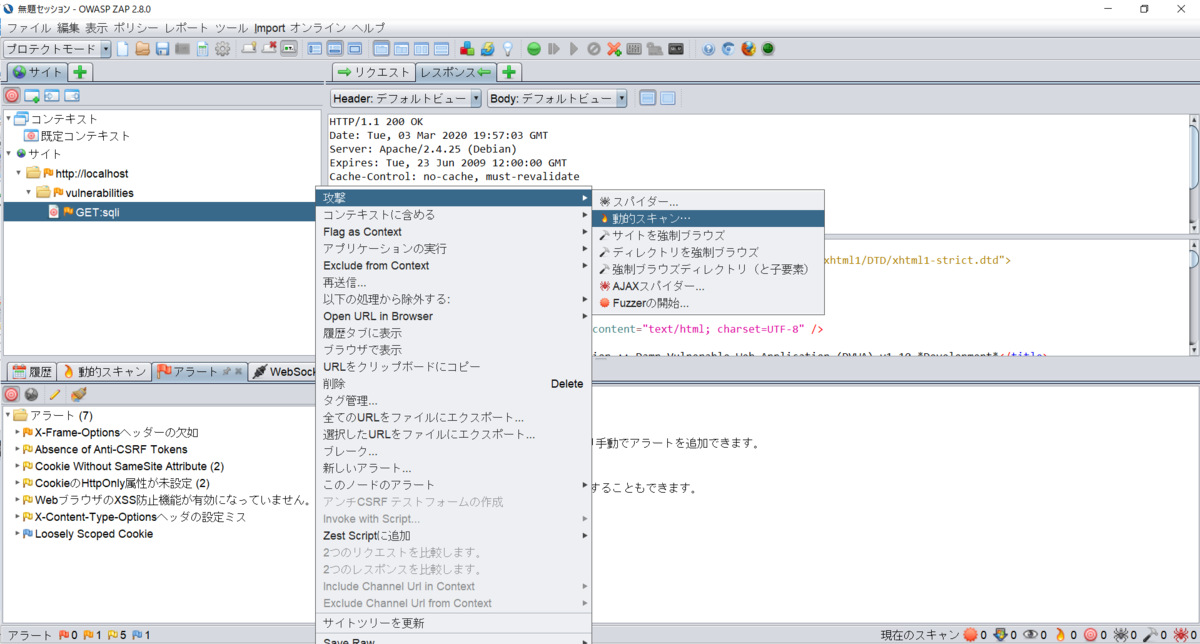Open the Tools menu
Image resolution: width=1200 pixels, height=644 pixels.
point(231,27)
